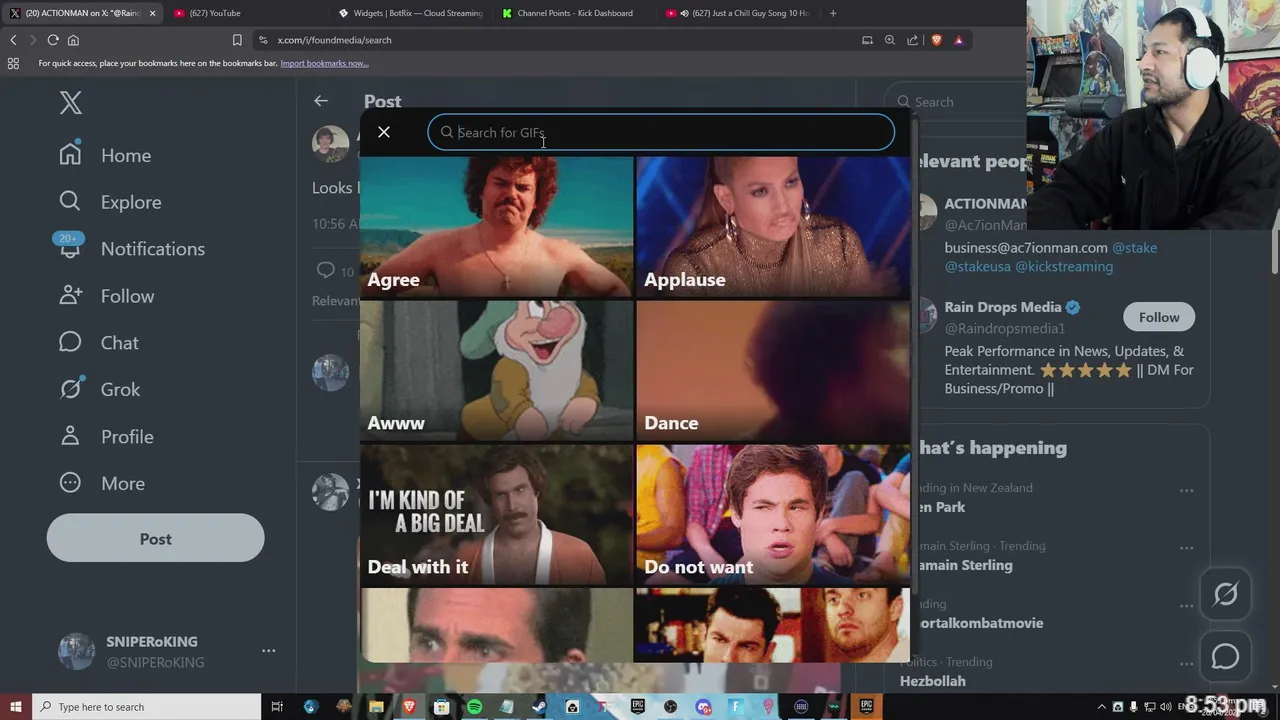Open Notifications in X sidebar
Screen dimensions: 1280x720
[x=131, y=249]
